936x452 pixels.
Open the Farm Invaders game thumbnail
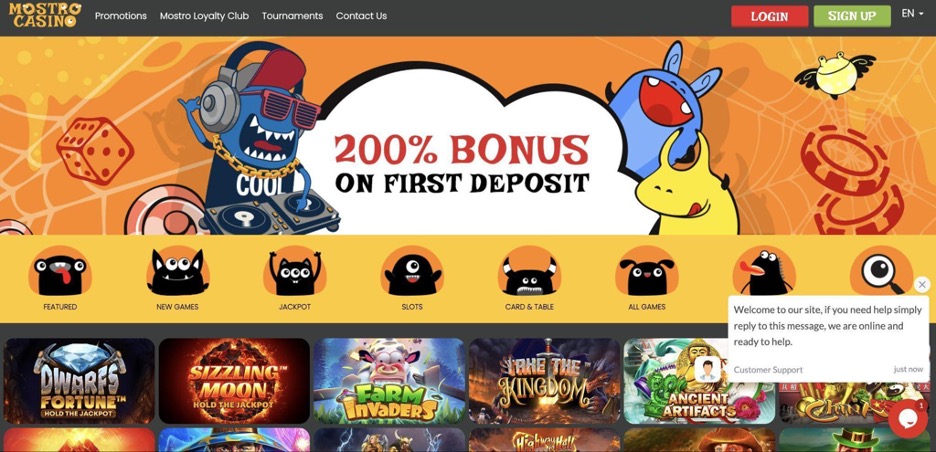point(389,381)
